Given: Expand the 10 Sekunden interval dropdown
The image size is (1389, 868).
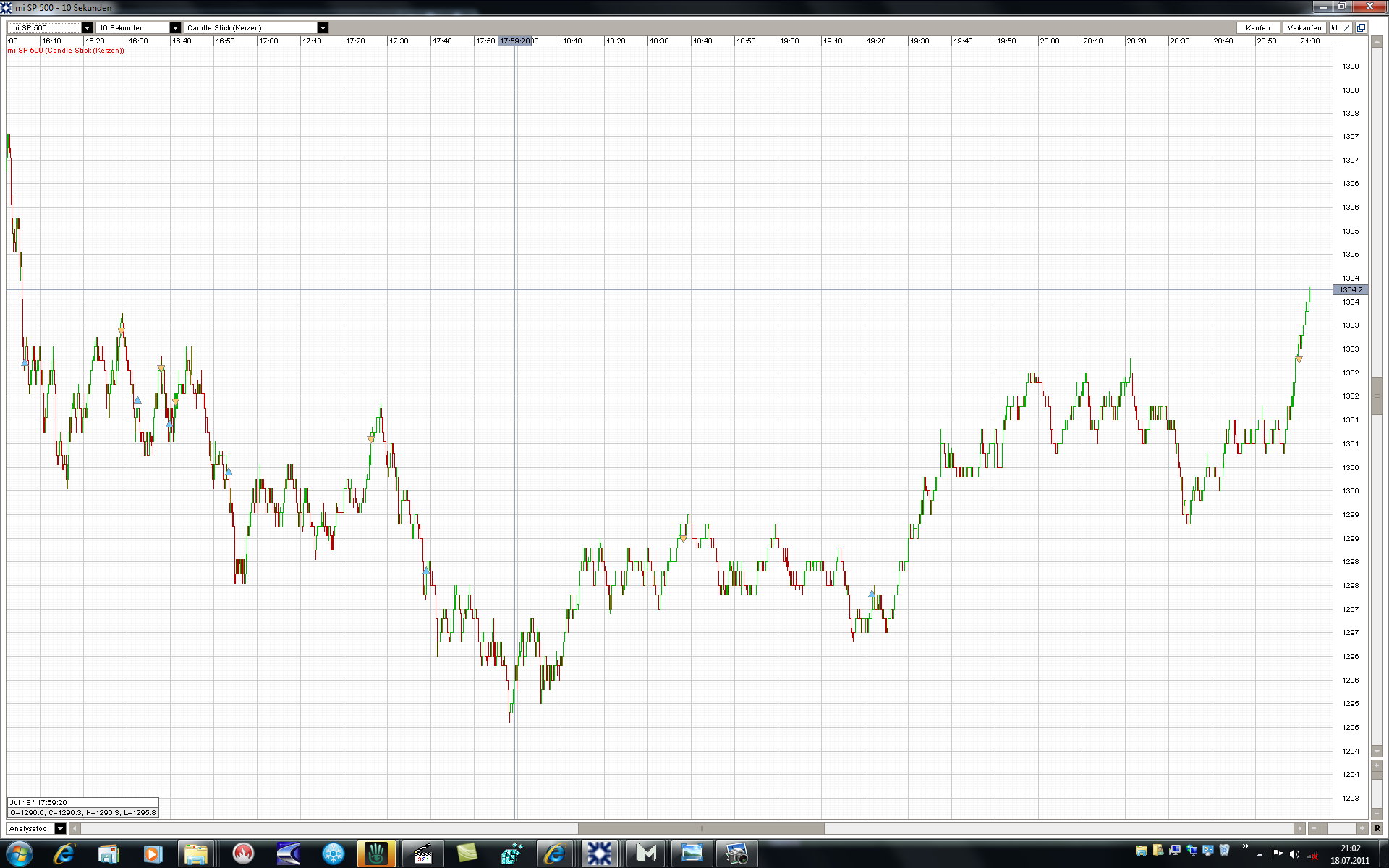Looking at the screenshot, I should (x=175, y=27).
